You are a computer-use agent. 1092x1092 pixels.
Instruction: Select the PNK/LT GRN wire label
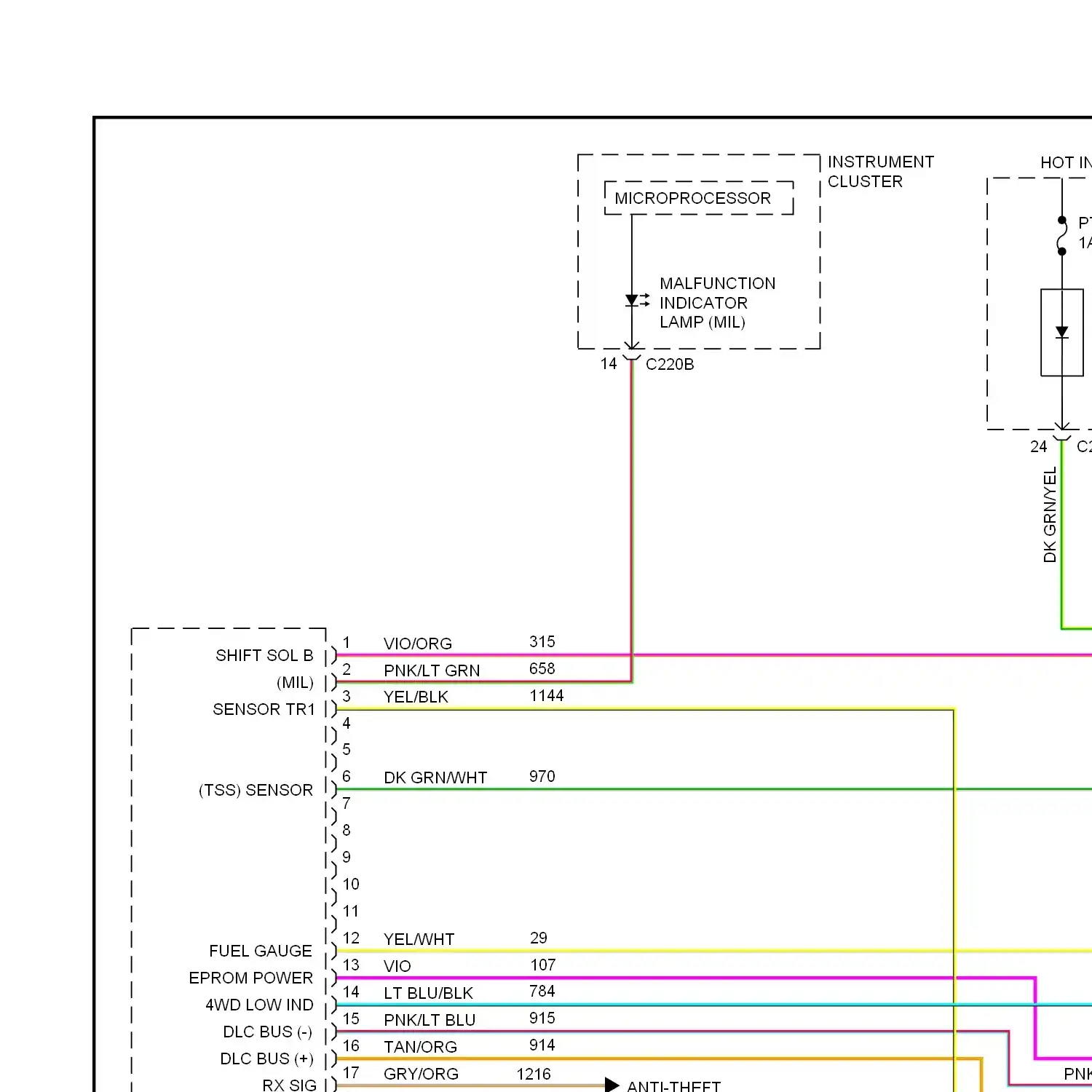[x=432, y=670]
